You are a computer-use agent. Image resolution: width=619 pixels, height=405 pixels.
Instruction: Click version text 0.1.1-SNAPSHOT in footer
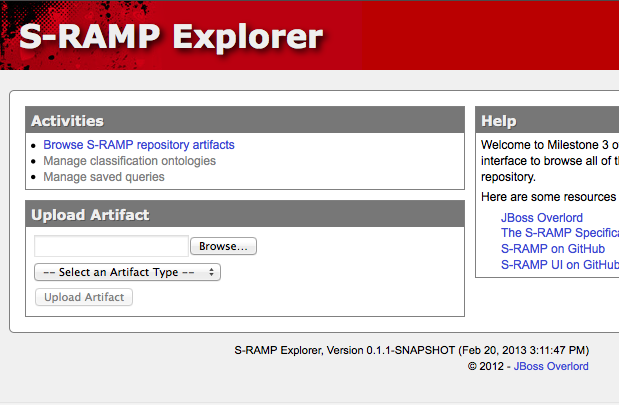point(411,351)
